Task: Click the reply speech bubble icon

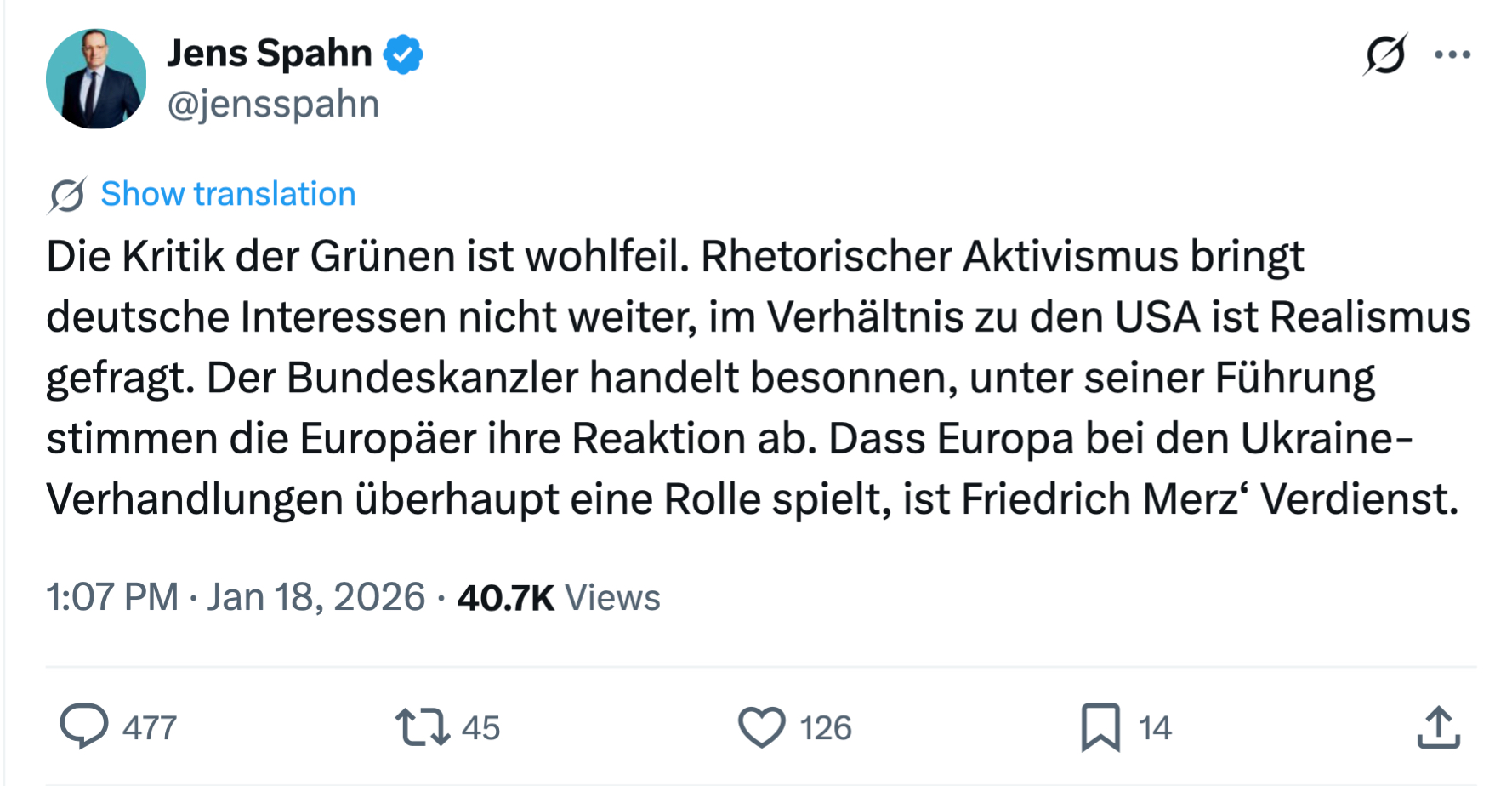Action: point(83,726)
